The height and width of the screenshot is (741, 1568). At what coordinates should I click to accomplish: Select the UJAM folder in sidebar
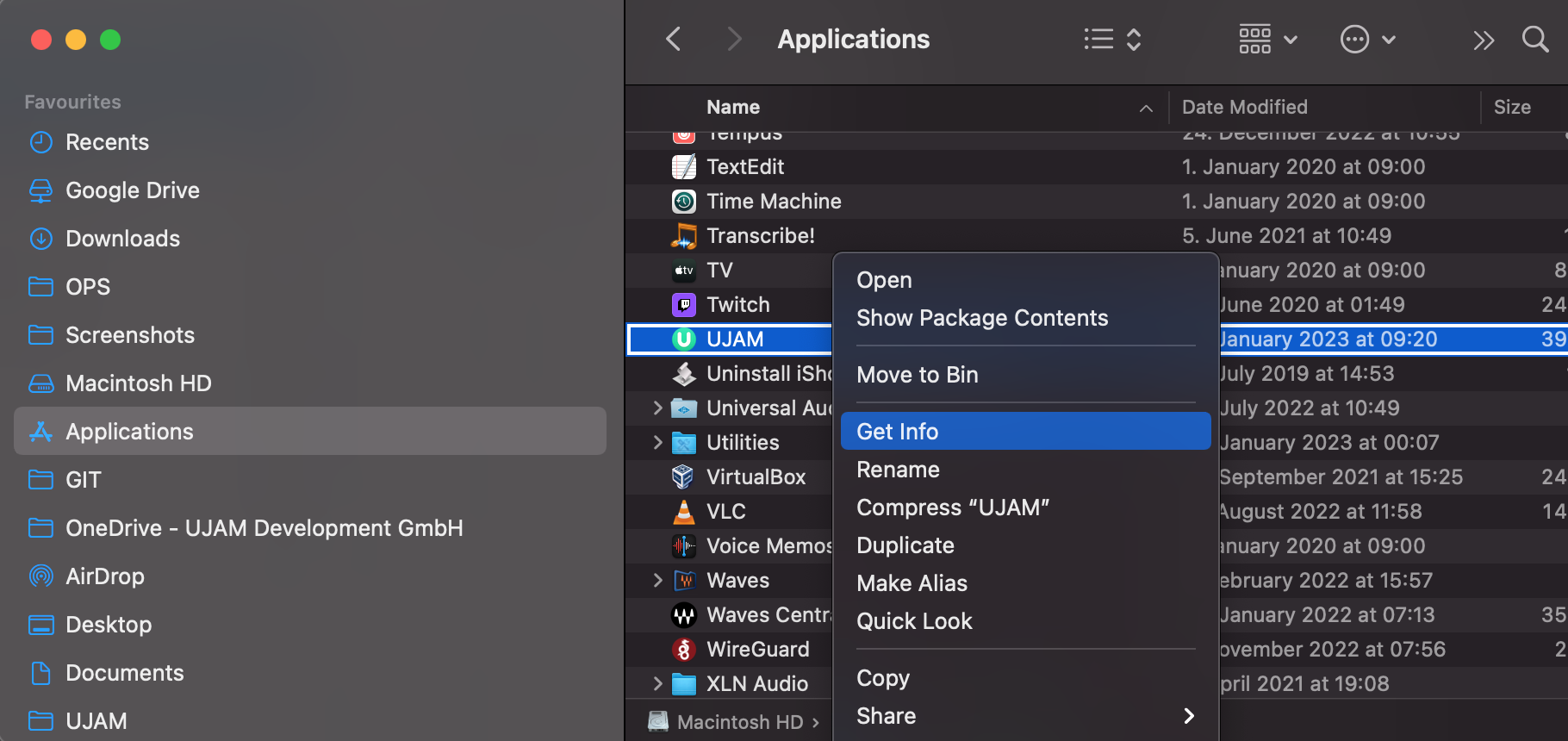tap(310, 721)
